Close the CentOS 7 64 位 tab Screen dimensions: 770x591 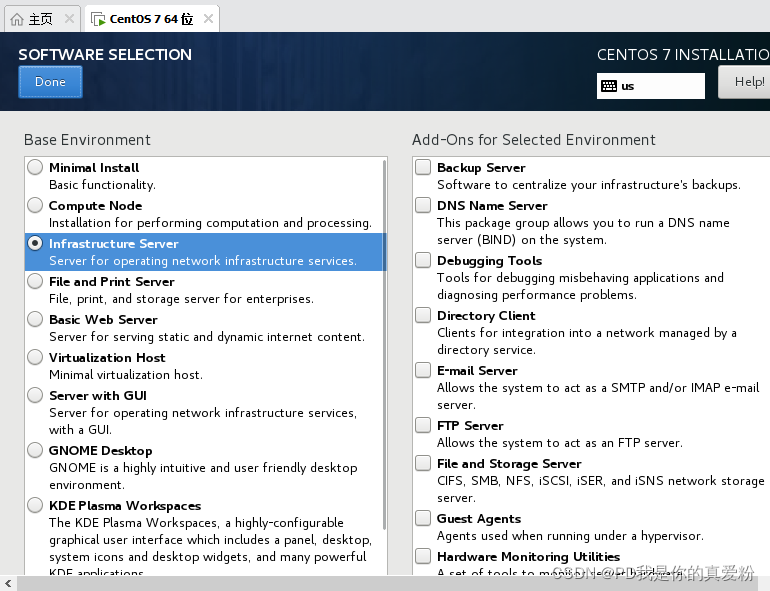coord(208,19)
